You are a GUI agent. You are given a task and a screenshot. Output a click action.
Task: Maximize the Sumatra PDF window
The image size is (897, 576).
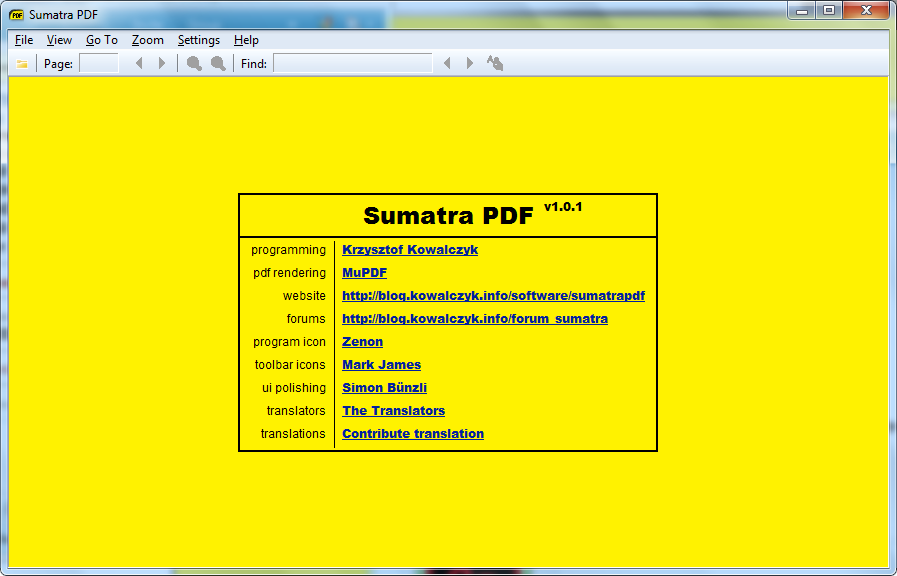[x=828, y=10]
